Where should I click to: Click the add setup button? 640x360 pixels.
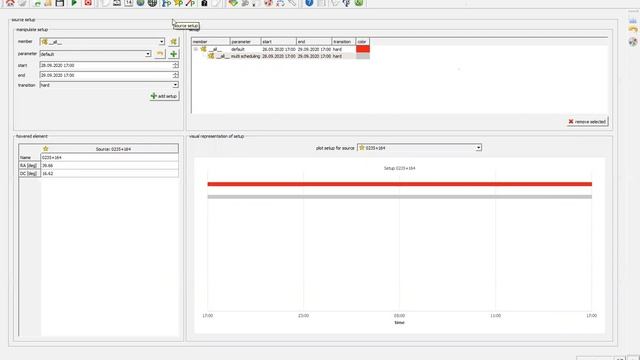click(164, 96)
